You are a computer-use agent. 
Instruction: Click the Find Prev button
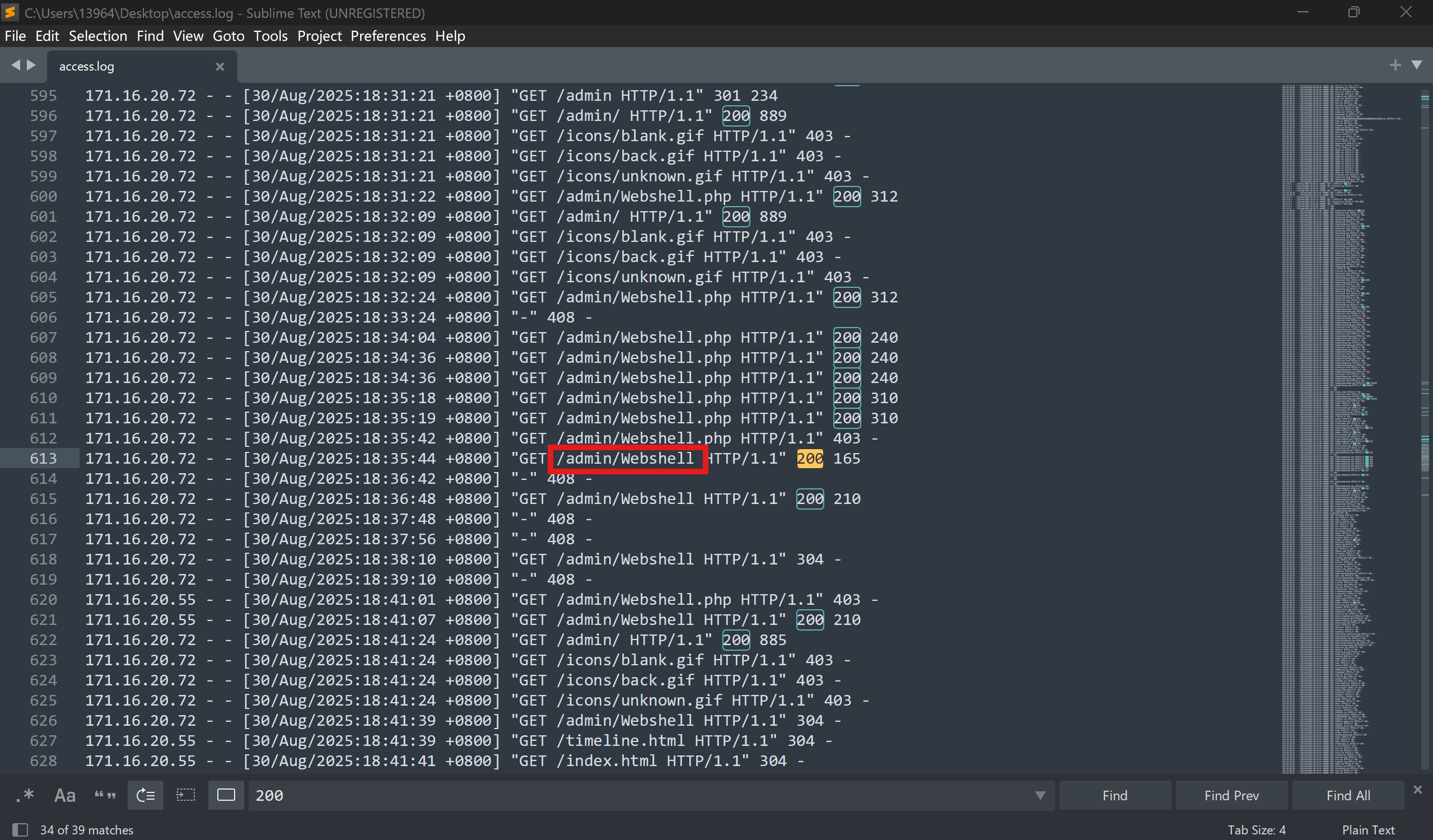(x=1232, y=795)
